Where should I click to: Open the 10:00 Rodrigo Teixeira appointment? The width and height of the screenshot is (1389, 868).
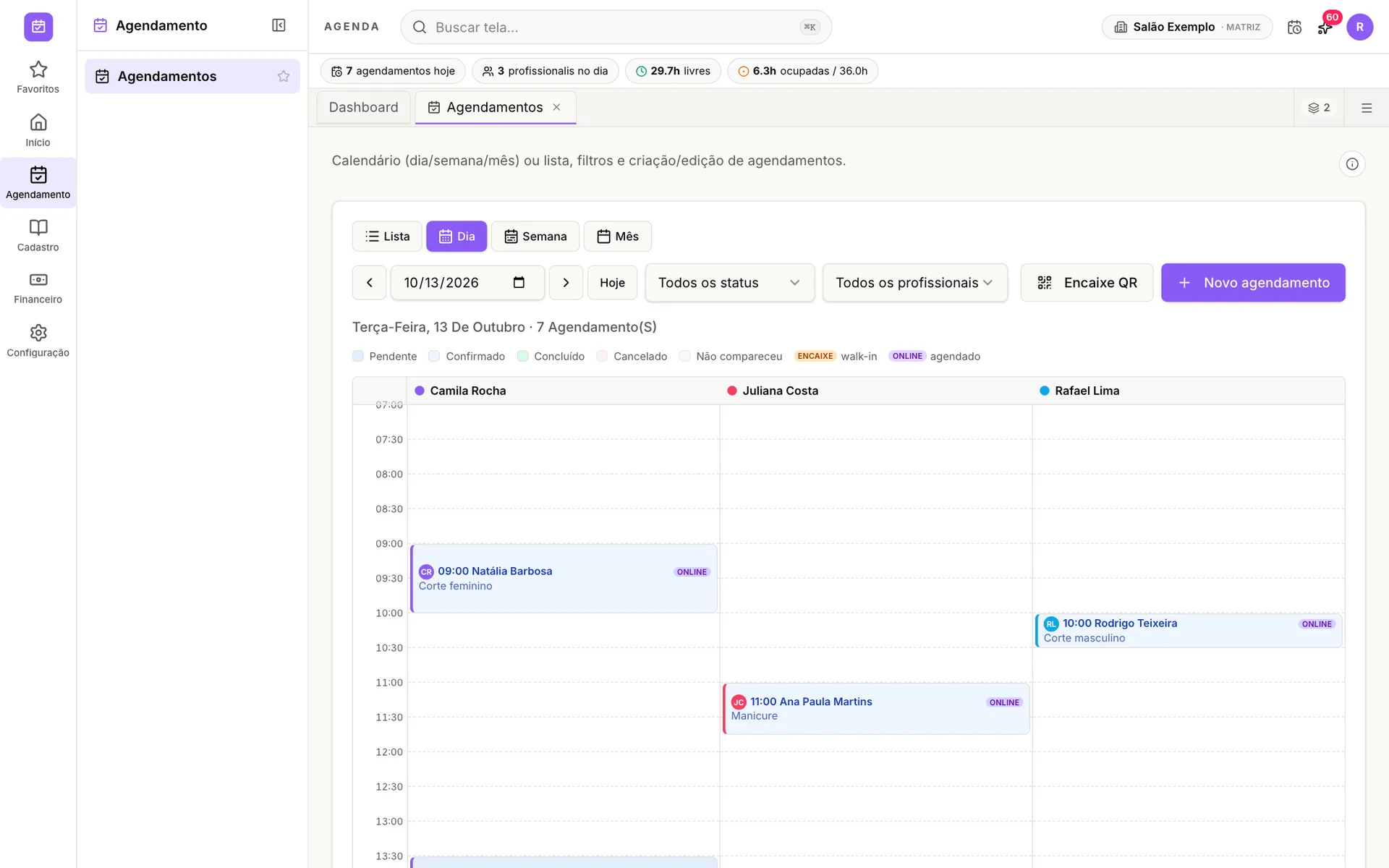point(1189,631)
